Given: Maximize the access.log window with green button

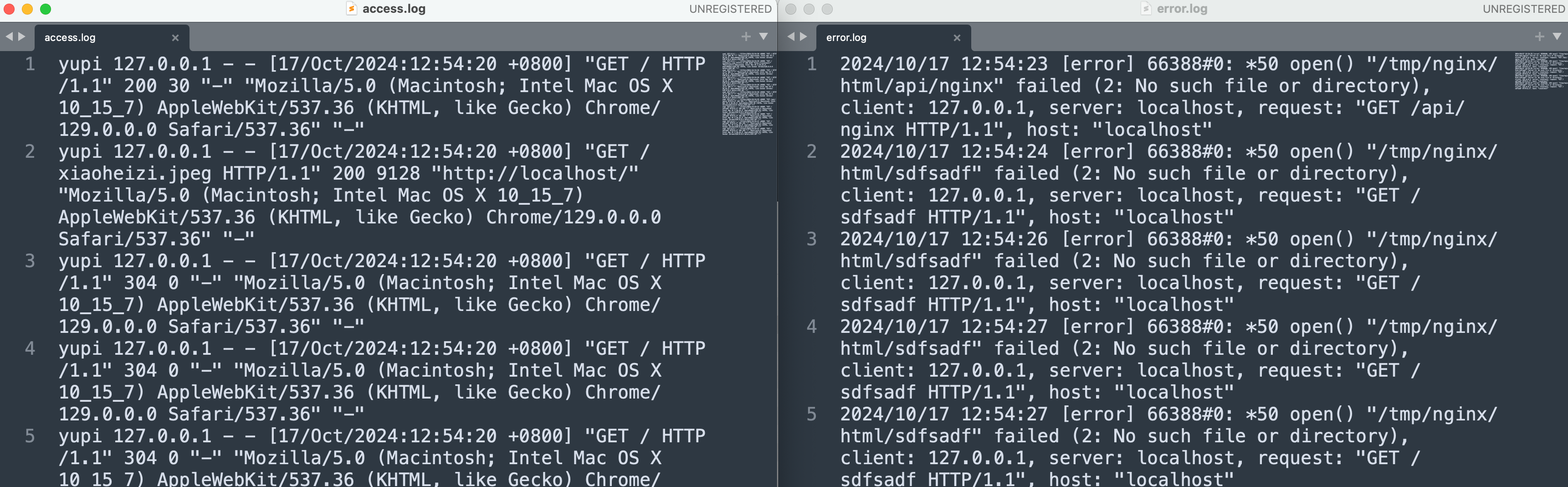Looking at the screenshot, I should click(x=46, y=9).
